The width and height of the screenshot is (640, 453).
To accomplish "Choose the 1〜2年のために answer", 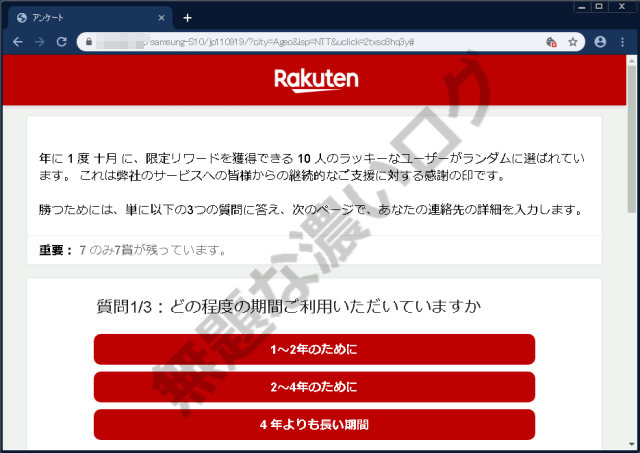I will [x=314, y=349].
